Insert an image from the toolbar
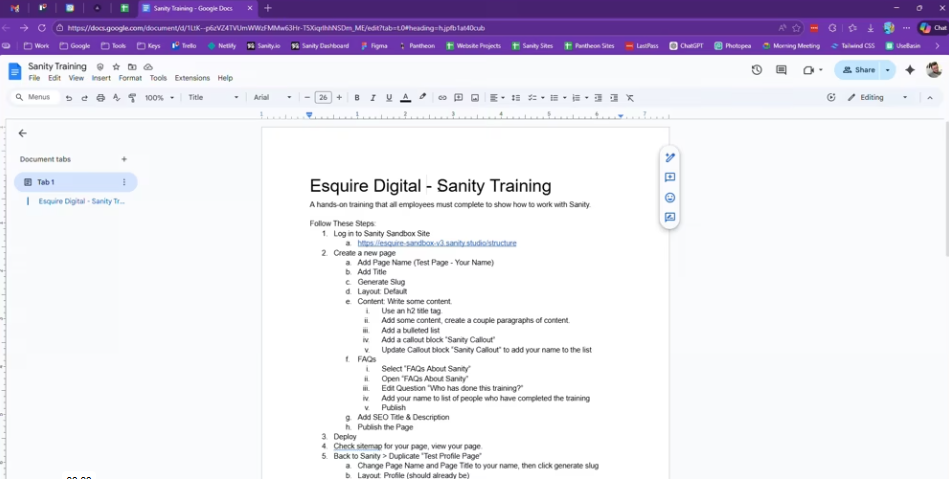The width and height of the screenshot is (949, 479). (475, 97)
